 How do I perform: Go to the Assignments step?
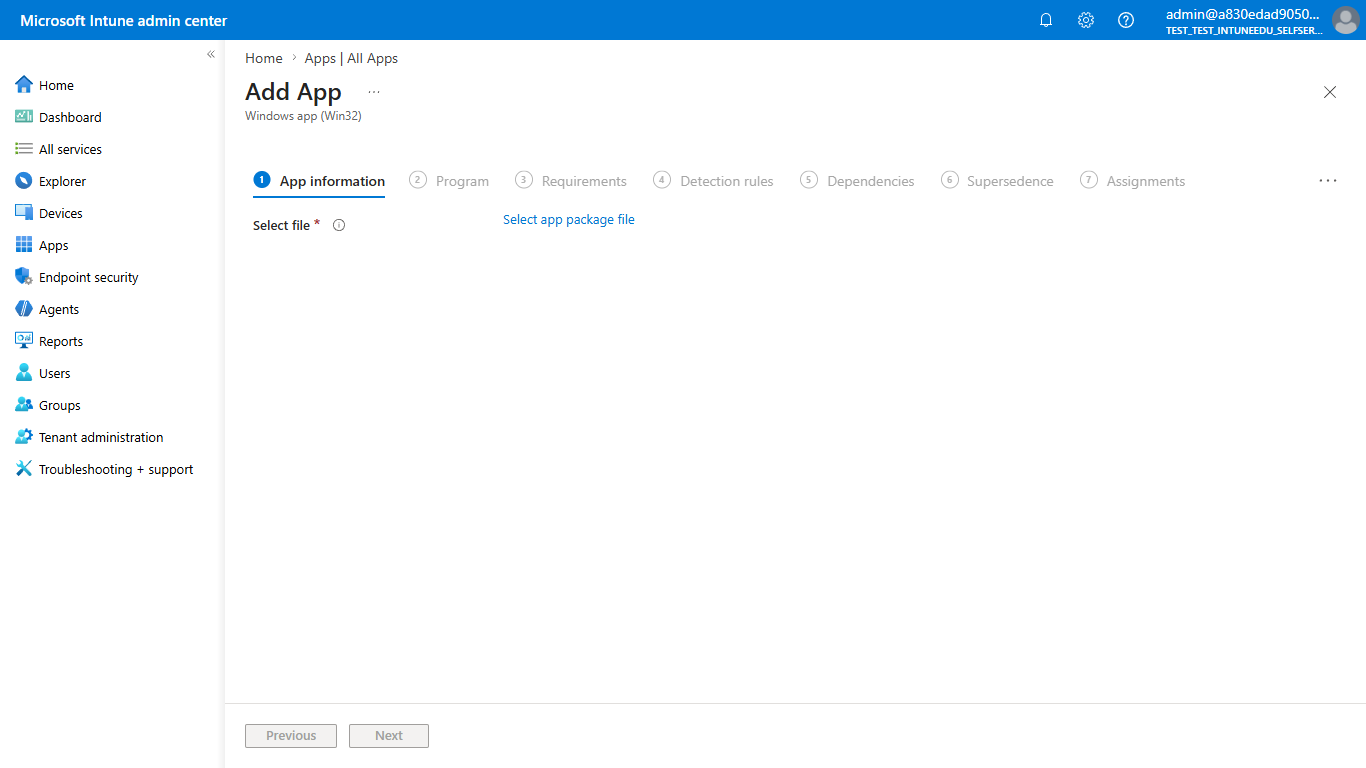coord(1133,181)
